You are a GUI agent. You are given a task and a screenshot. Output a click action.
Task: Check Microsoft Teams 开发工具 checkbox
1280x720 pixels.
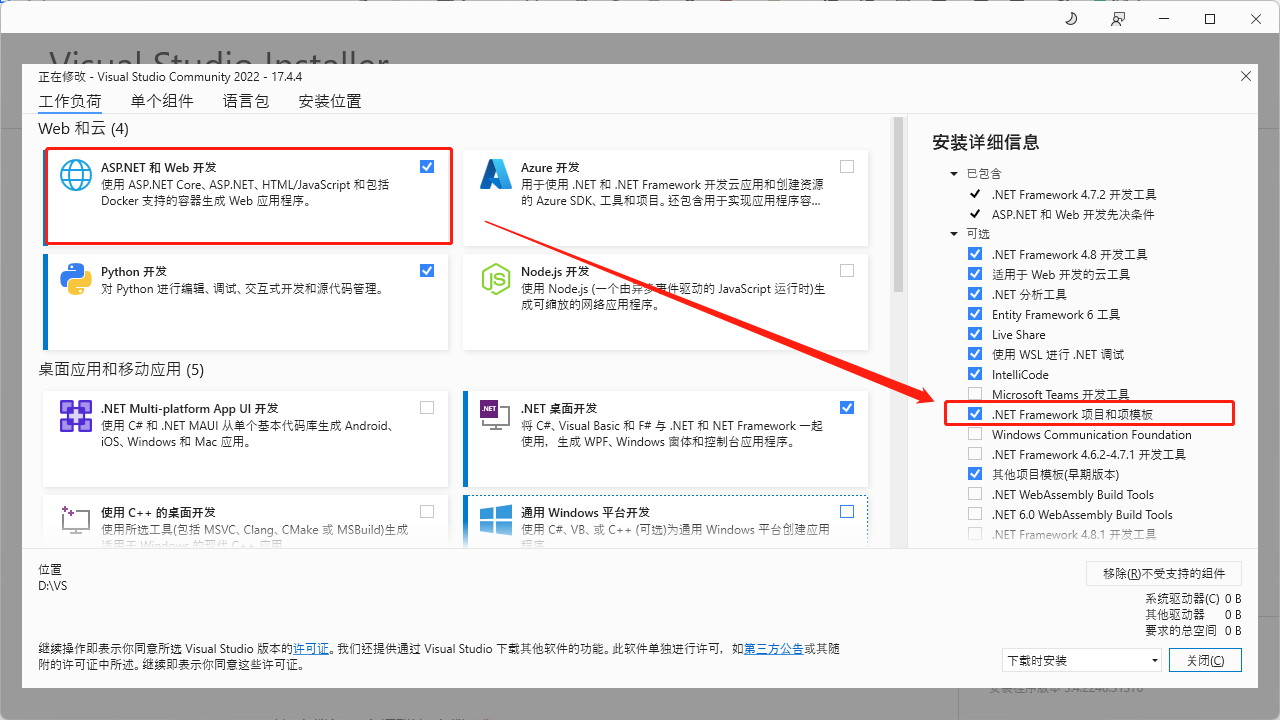coord(975,394)
